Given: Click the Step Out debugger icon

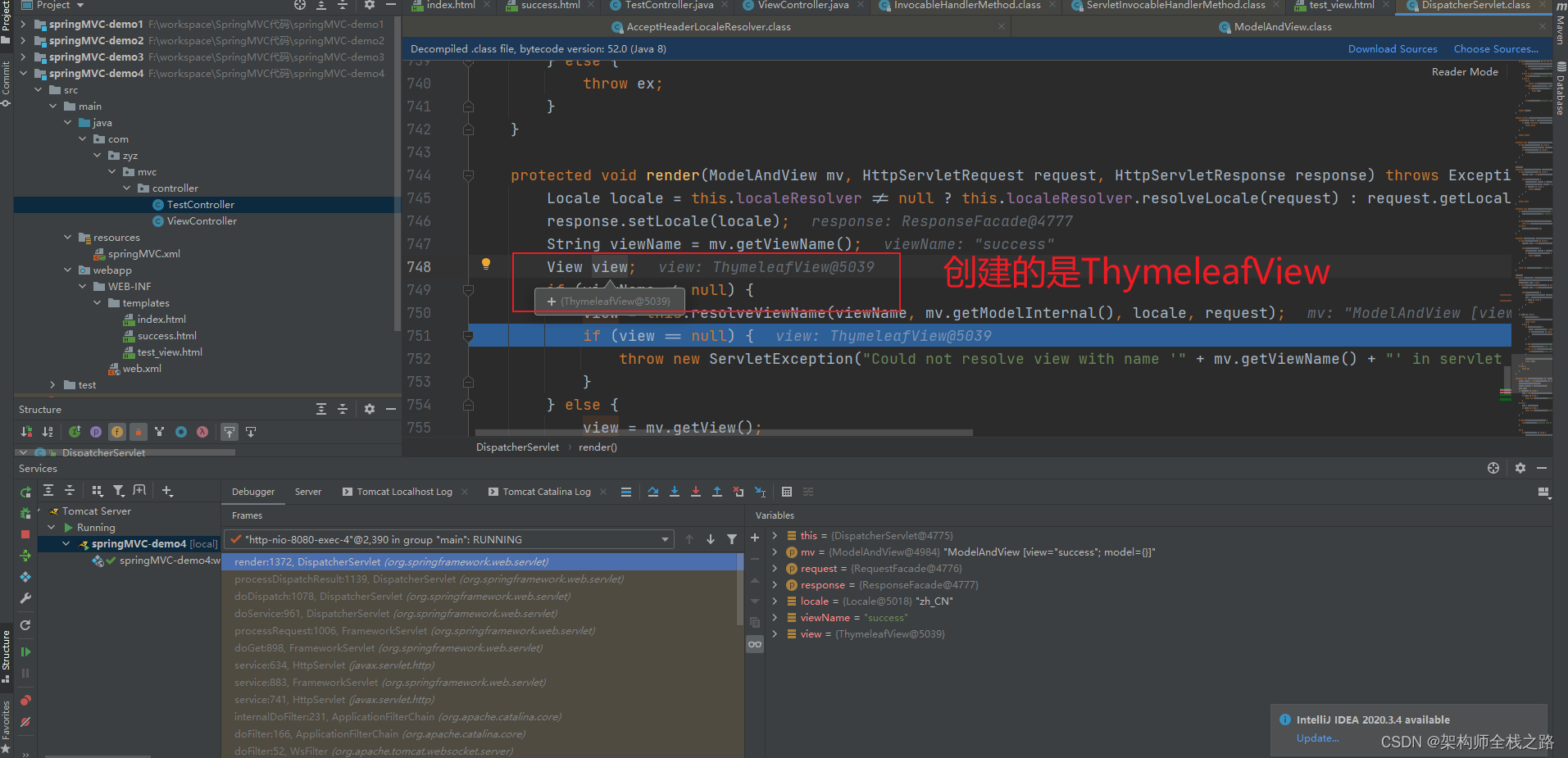Looking at the screenshot, I should [716, 492].
